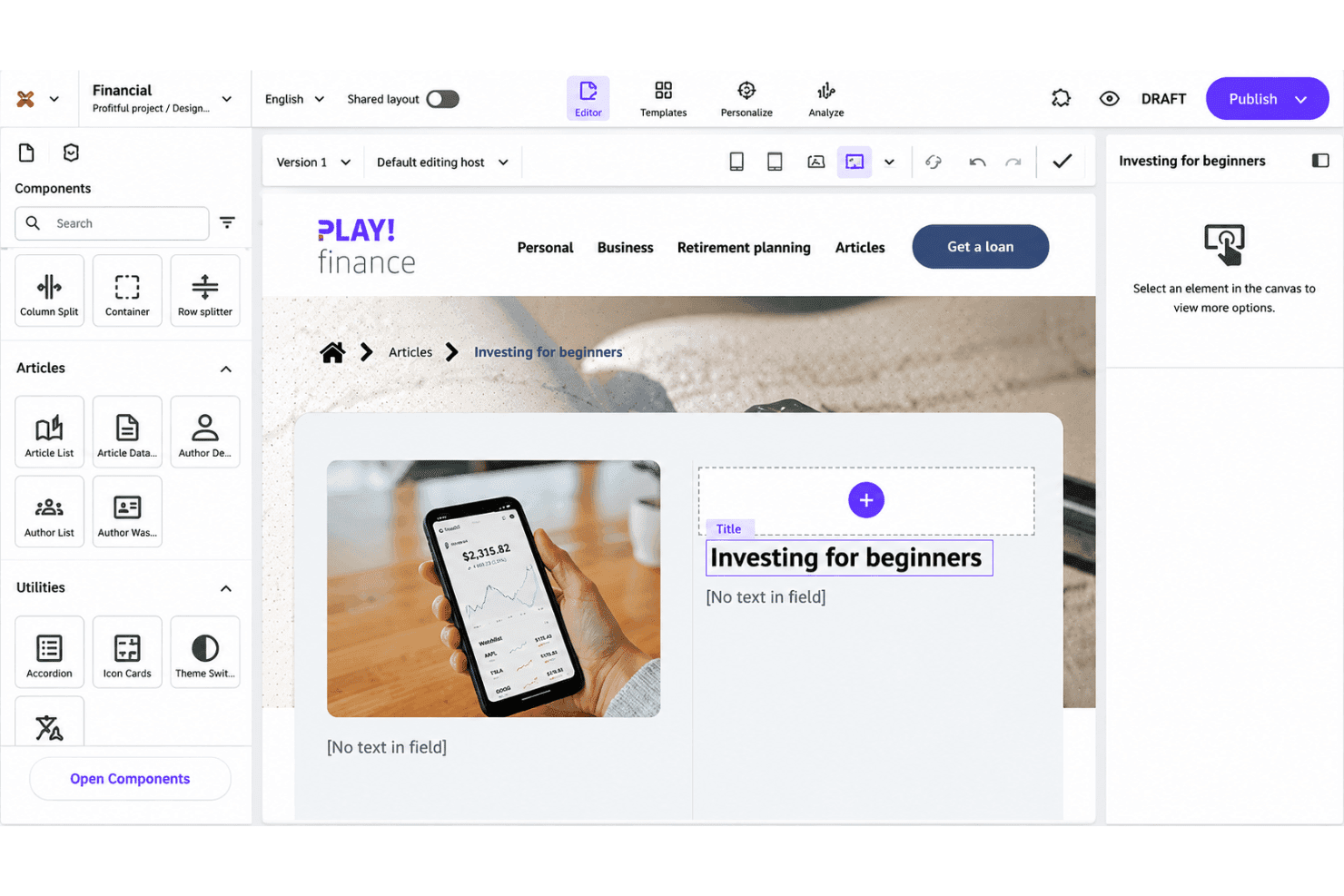Add the Column Split component
The image size is (1344, 896).
(x=49, y=290)
